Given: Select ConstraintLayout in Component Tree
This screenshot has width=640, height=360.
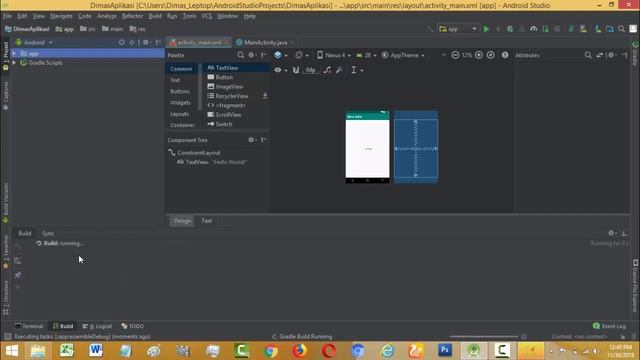Looking at the screenshot, I should (x=194, y=153).
